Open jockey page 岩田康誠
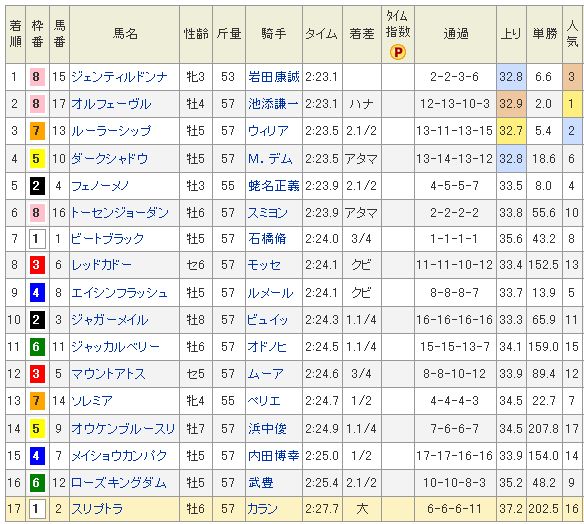This screenshot has width=584, height=524. point(274,77)
